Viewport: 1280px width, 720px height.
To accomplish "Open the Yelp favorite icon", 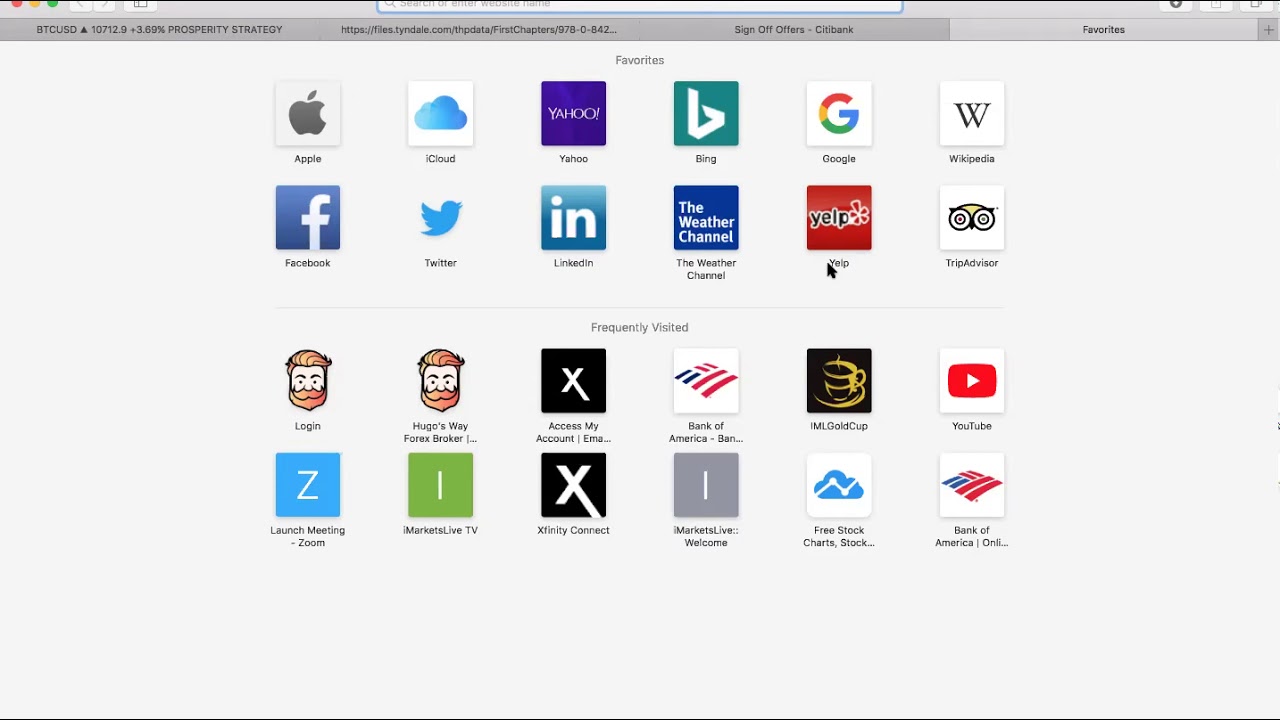I will tap(839, 217).
